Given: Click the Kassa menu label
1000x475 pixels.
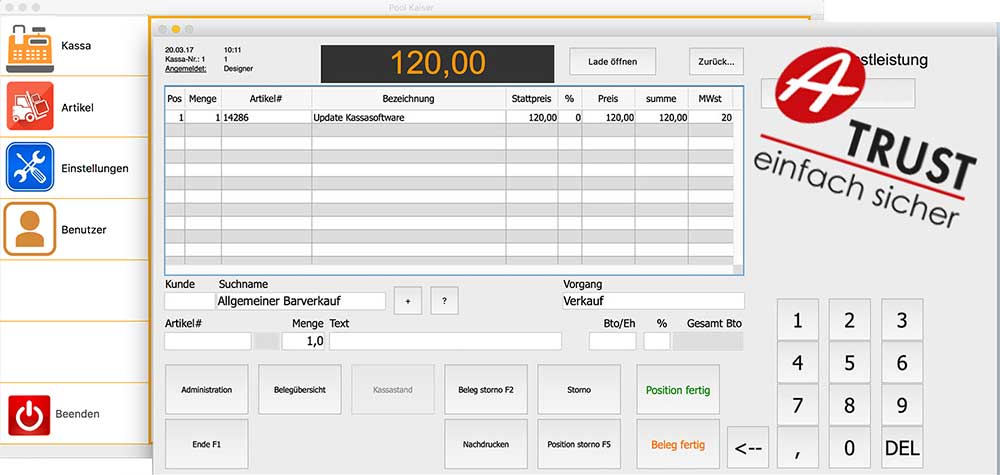Looking at the screenshot, I should pyautogui.click(x=76, y=46).
